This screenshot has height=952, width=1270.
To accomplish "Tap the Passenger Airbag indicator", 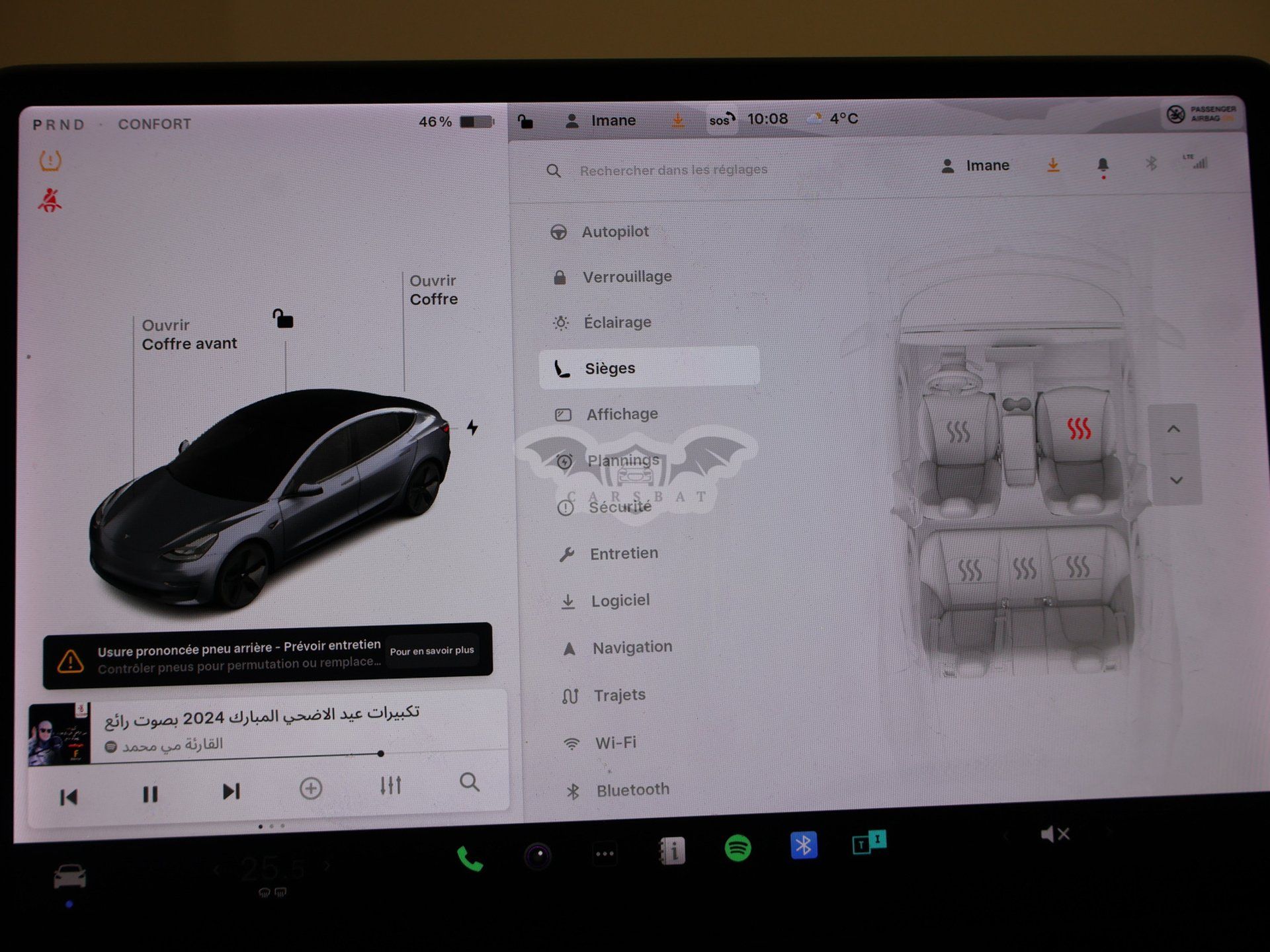I will [1201, 114].
